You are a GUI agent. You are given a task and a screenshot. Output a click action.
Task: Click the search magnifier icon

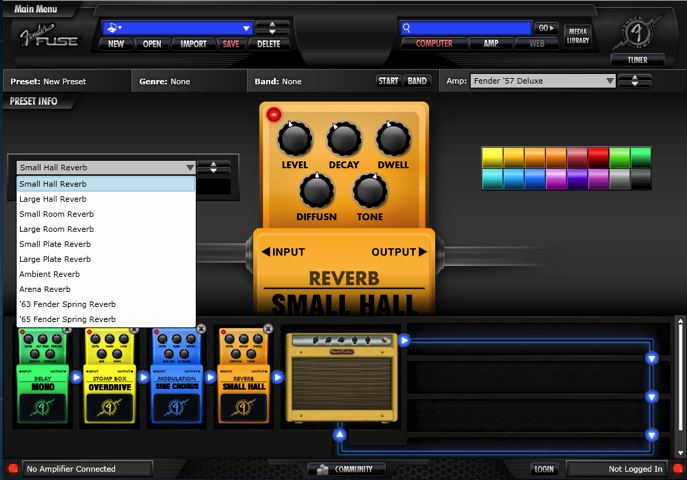(406, 28)
